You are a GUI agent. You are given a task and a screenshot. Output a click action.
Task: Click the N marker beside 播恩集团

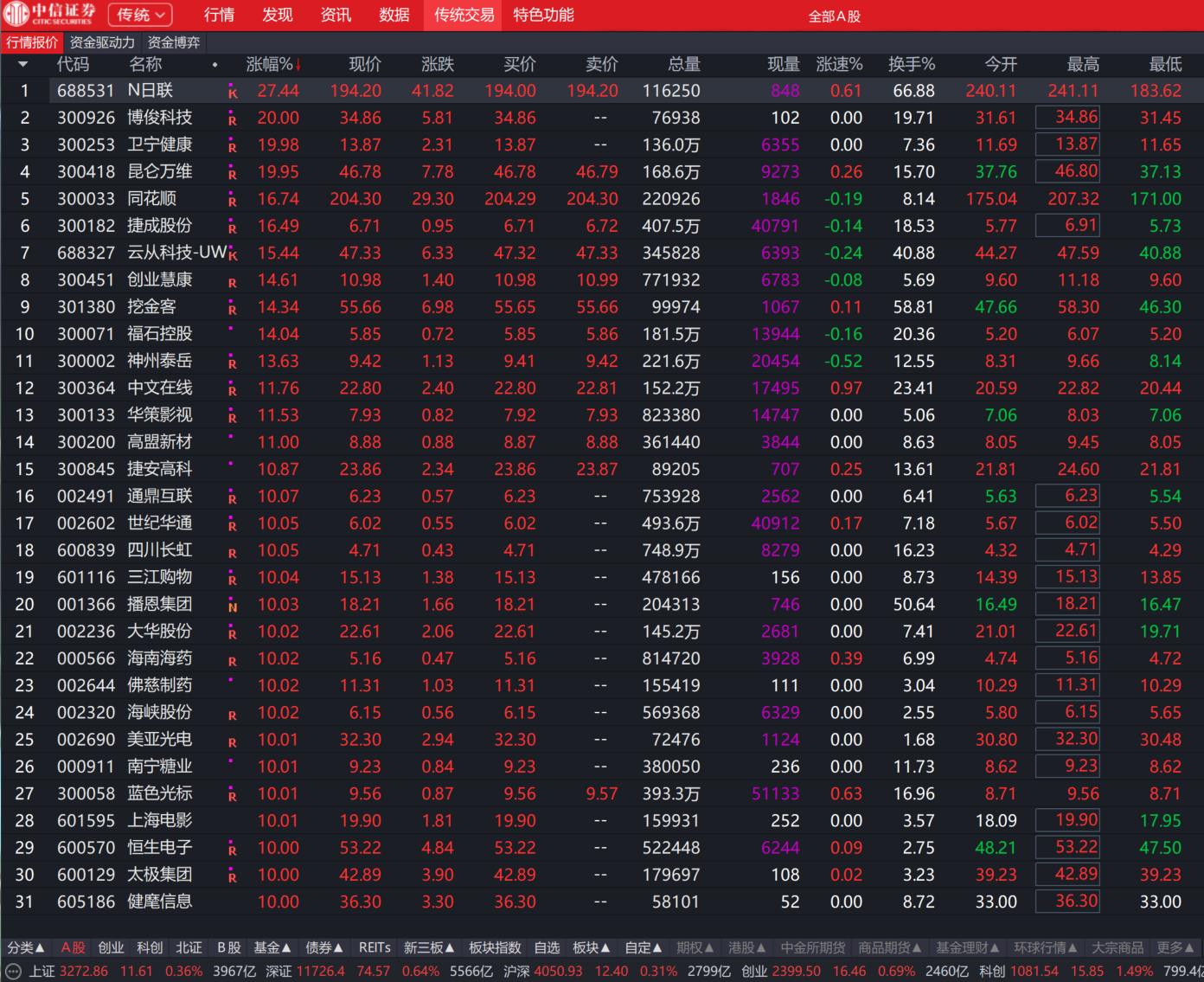click(232, 607)
